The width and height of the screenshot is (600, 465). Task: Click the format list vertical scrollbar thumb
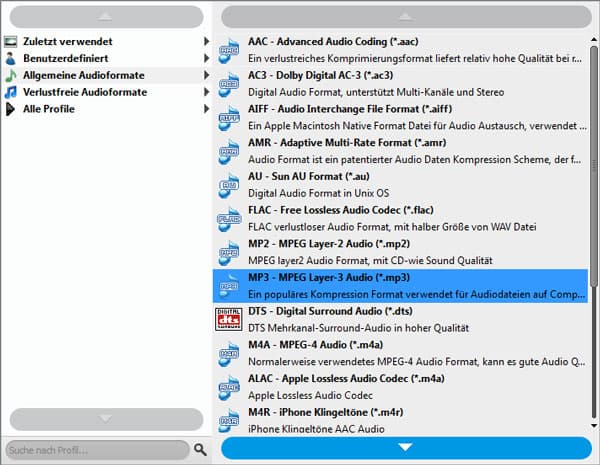click(x=594, y=166)
